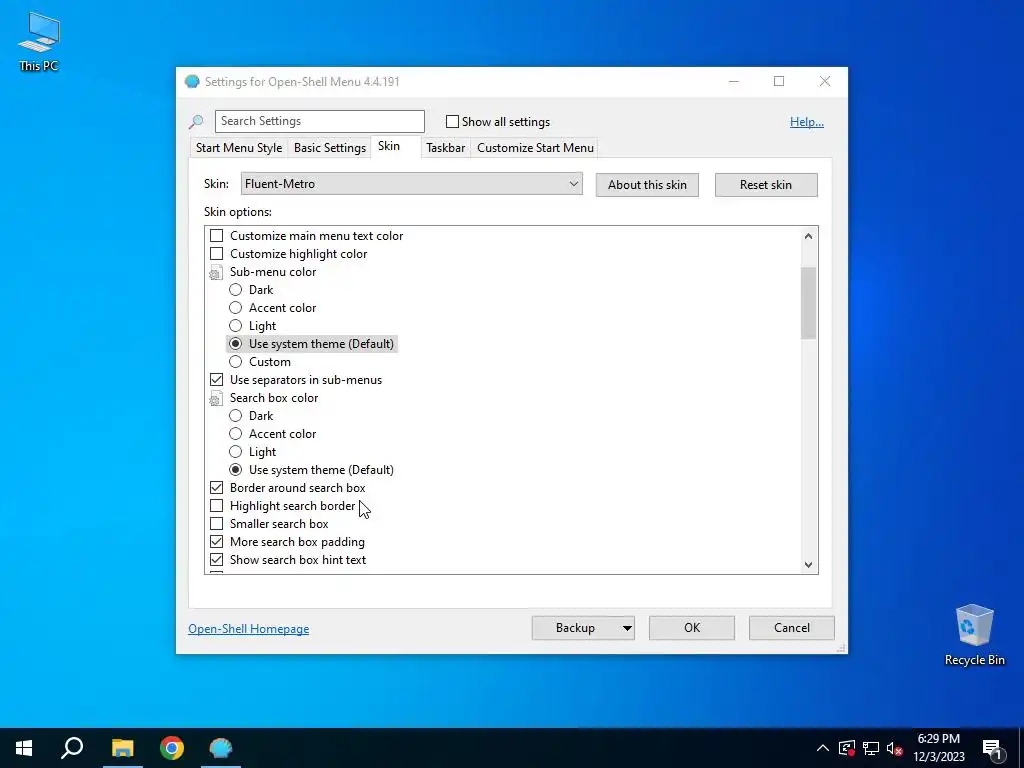Open the Backup button dropdown arrow
Image resolution: width=1024 pixels, height=768 pixels.
(626, 628)
